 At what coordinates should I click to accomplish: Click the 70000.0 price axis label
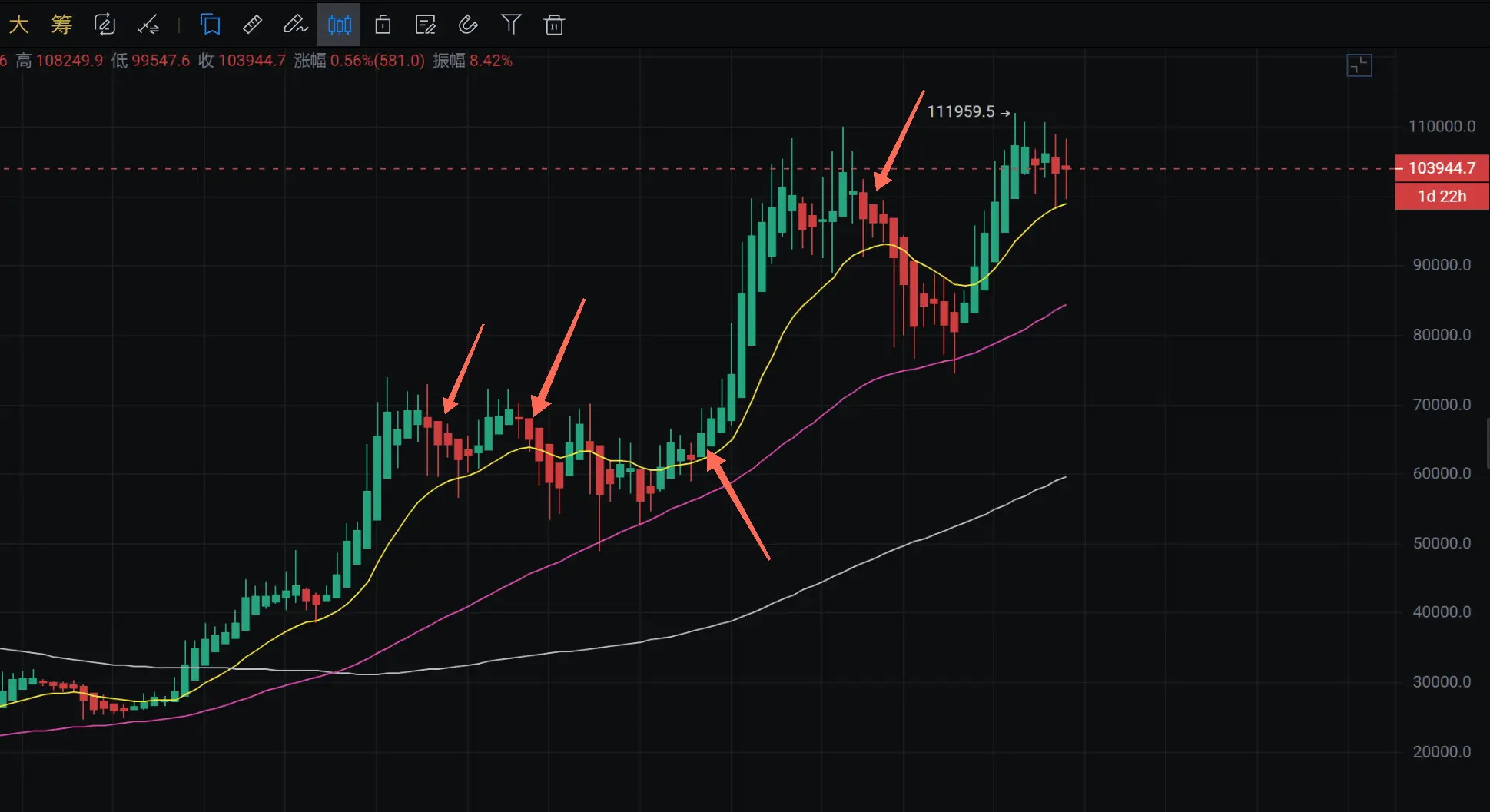coord(1442,404)
